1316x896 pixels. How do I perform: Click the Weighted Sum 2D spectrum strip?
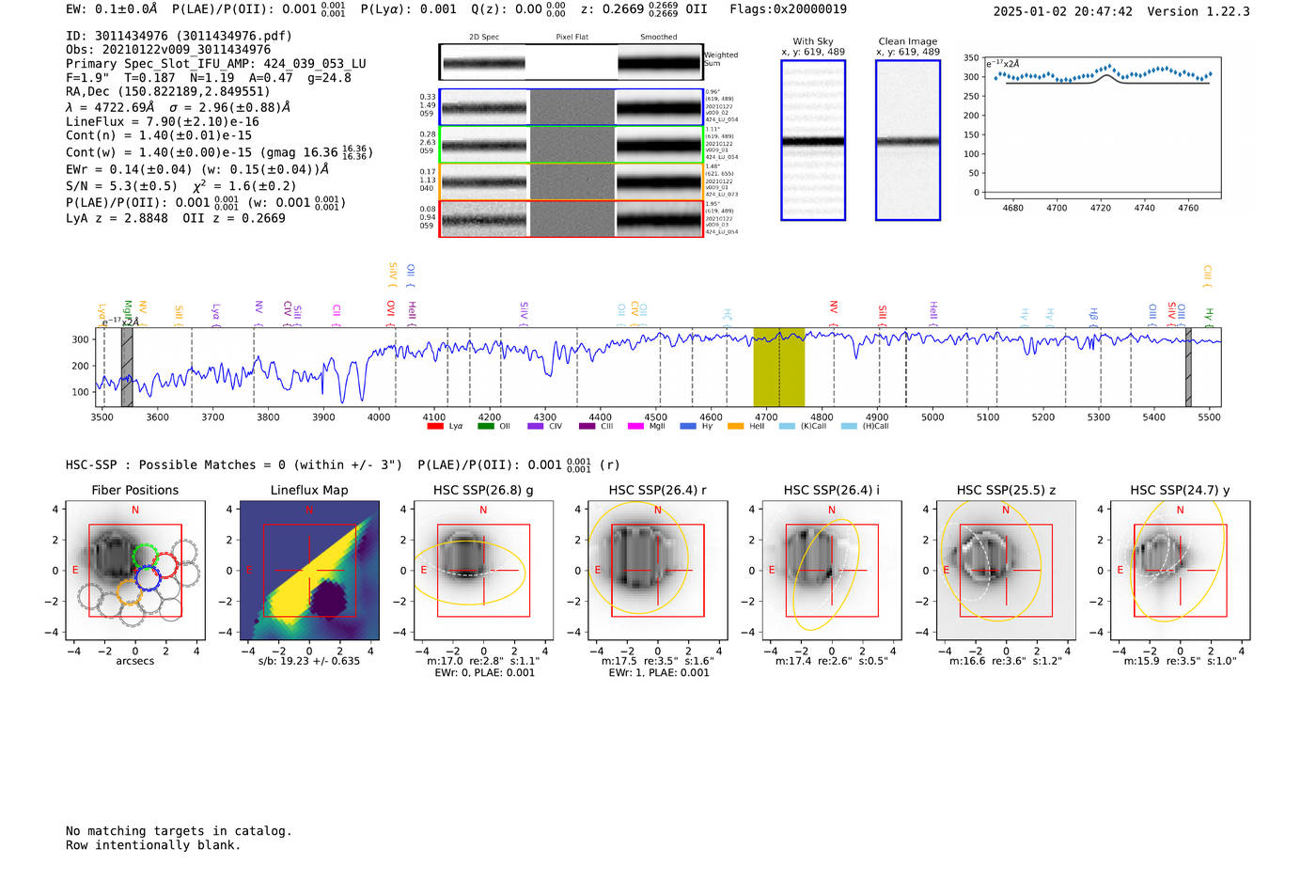tap(571, 62)
